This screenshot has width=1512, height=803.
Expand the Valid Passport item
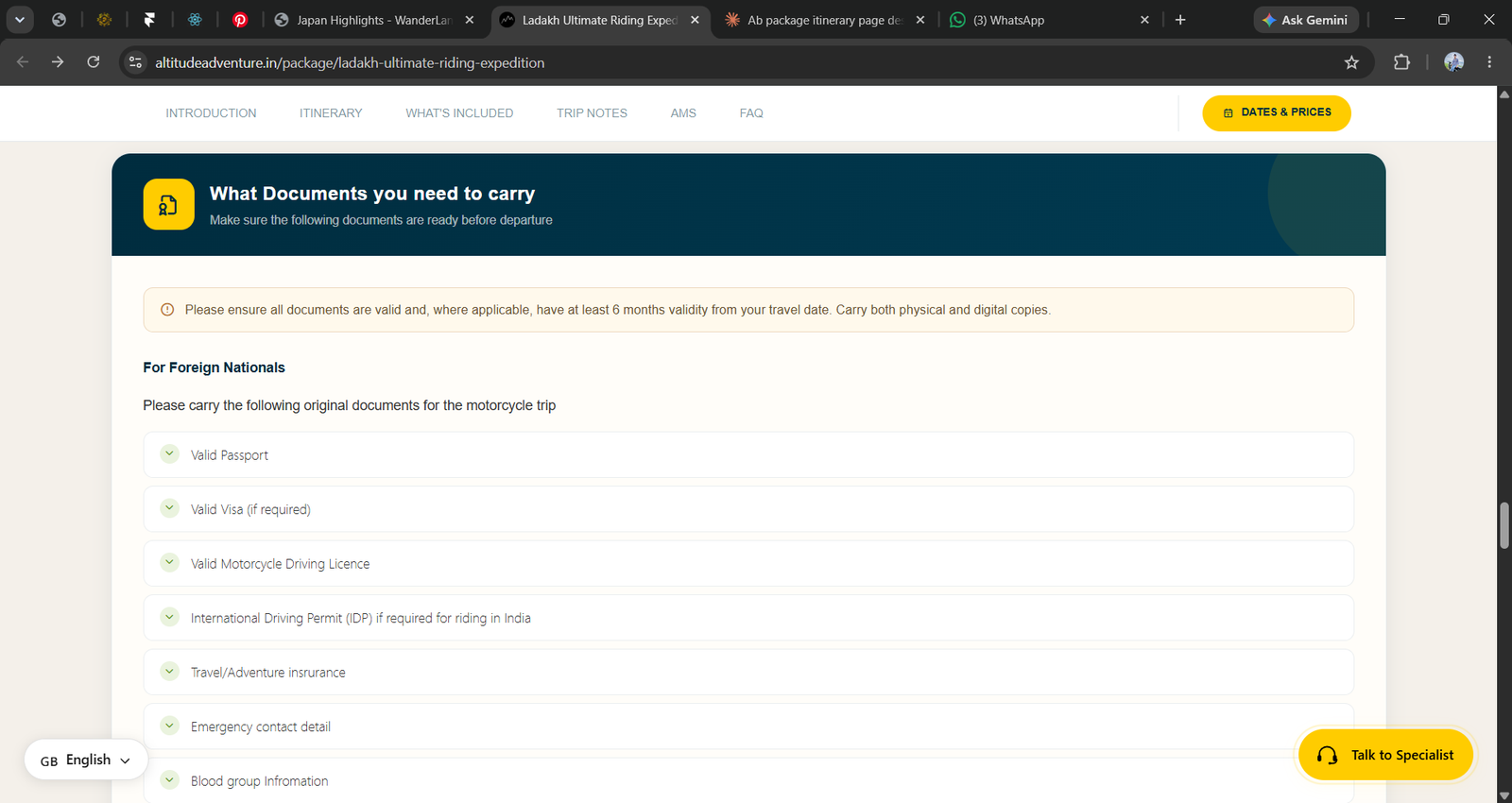748,454
